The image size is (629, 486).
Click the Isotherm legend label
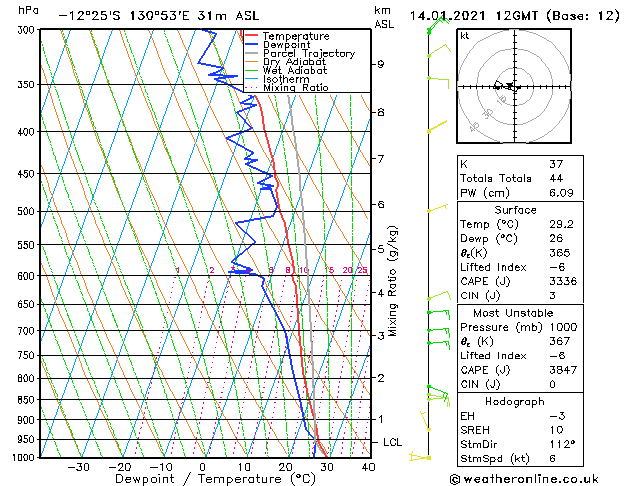286,79
